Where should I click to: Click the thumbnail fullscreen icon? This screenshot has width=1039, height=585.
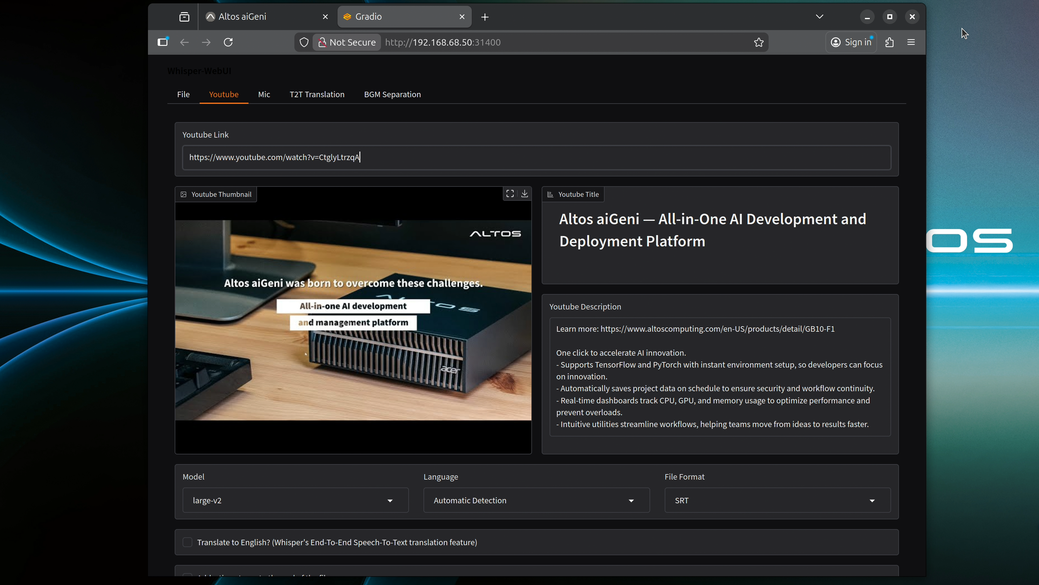[x=510, y=194]
